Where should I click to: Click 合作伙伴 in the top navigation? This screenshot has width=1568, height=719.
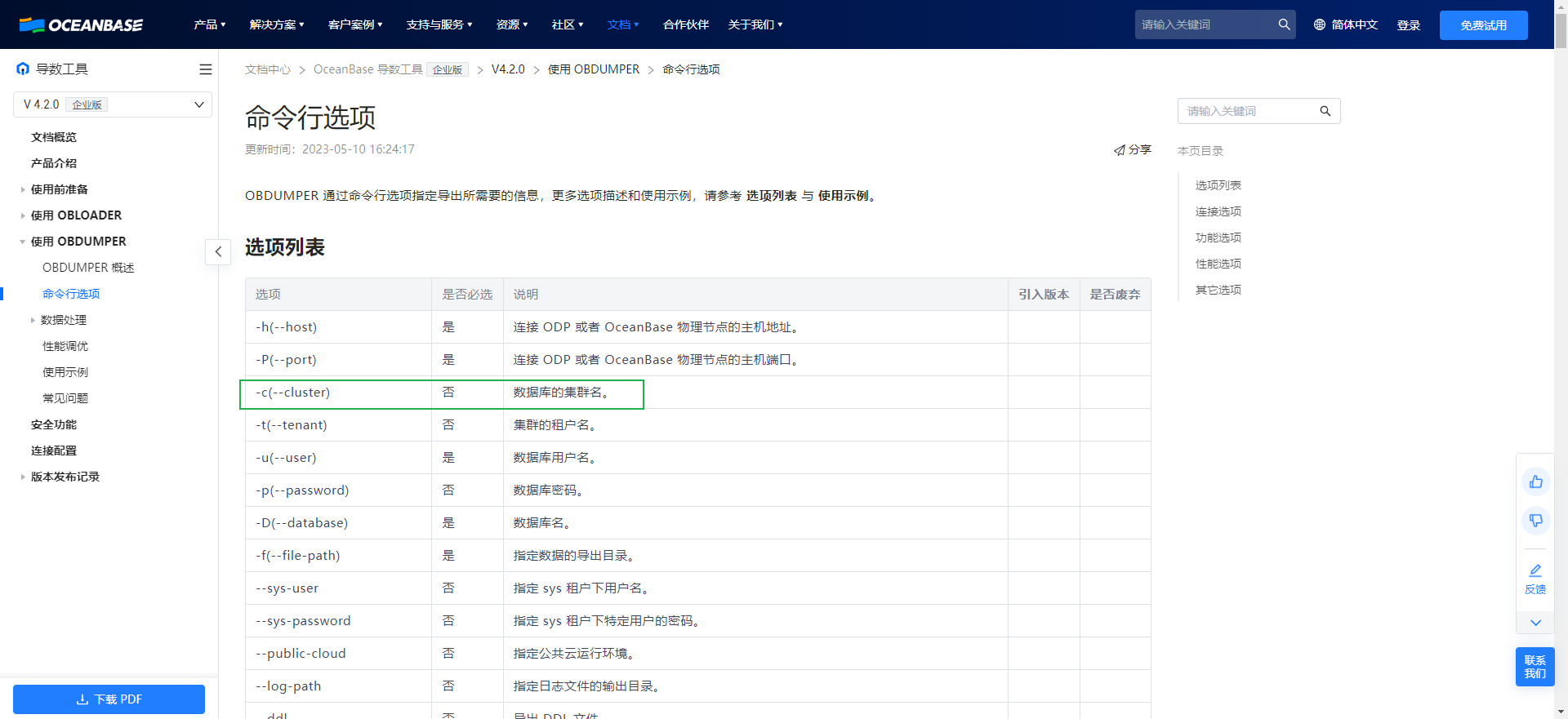click(x=686, y=24)
